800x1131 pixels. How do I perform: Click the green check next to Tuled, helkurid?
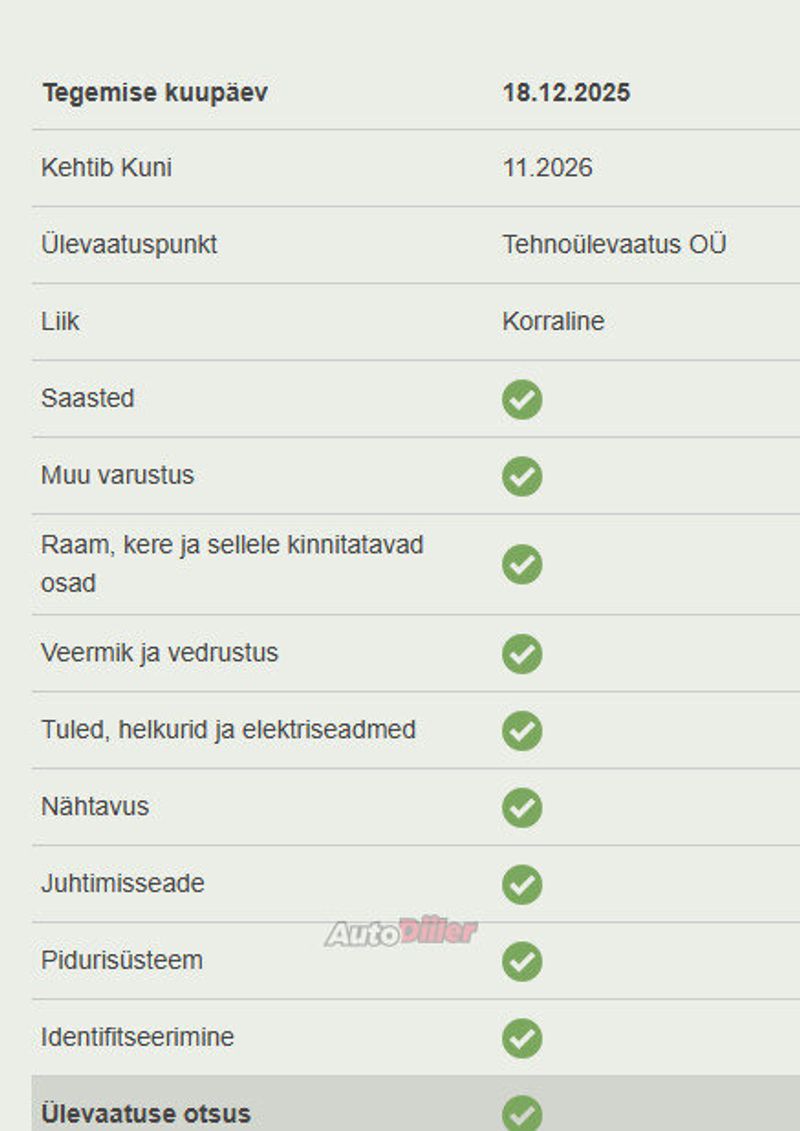point(522,731)
